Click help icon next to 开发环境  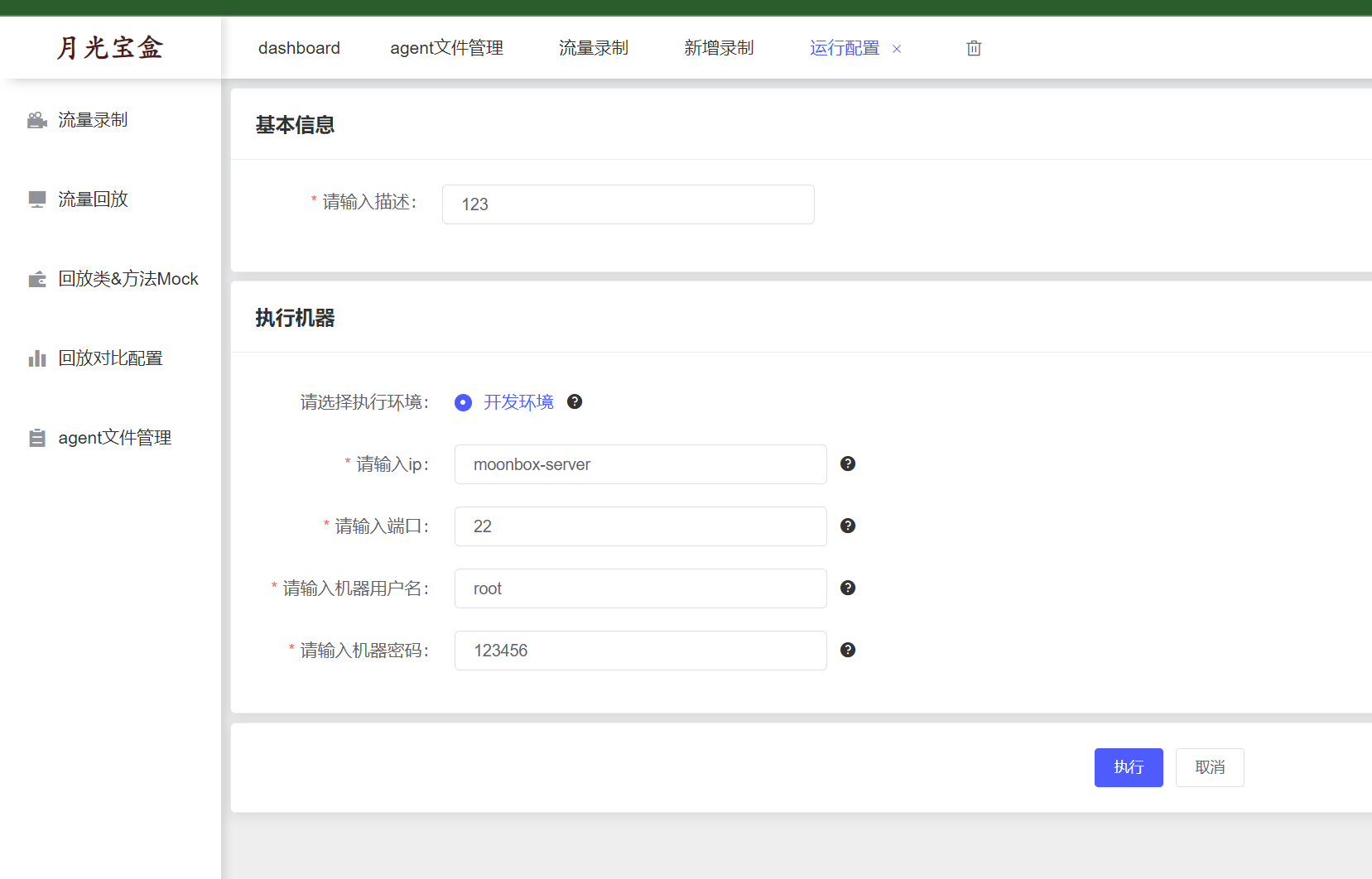tap(575, 401)
